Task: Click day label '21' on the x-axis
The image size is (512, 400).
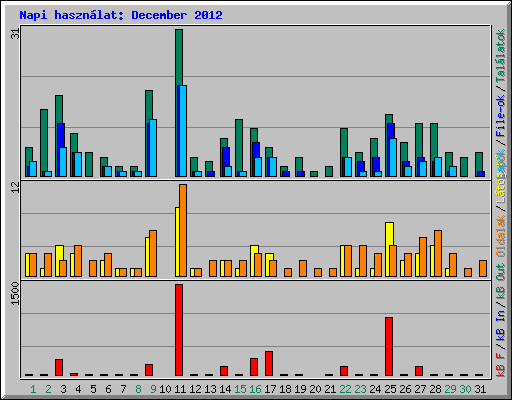Action: pos(330,389)
